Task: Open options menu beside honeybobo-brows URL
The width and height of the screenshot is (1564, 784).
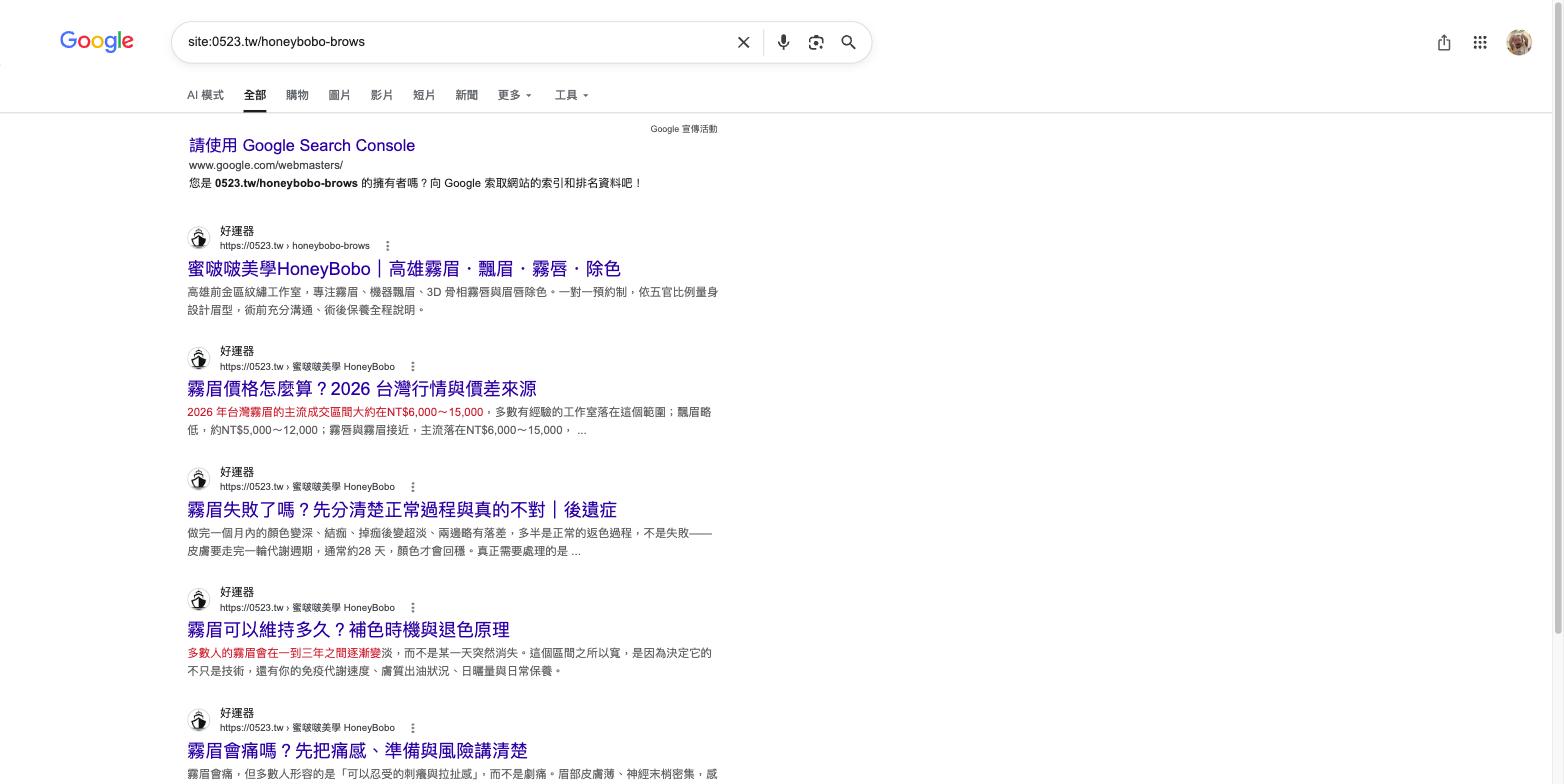Action: [388, 246]
